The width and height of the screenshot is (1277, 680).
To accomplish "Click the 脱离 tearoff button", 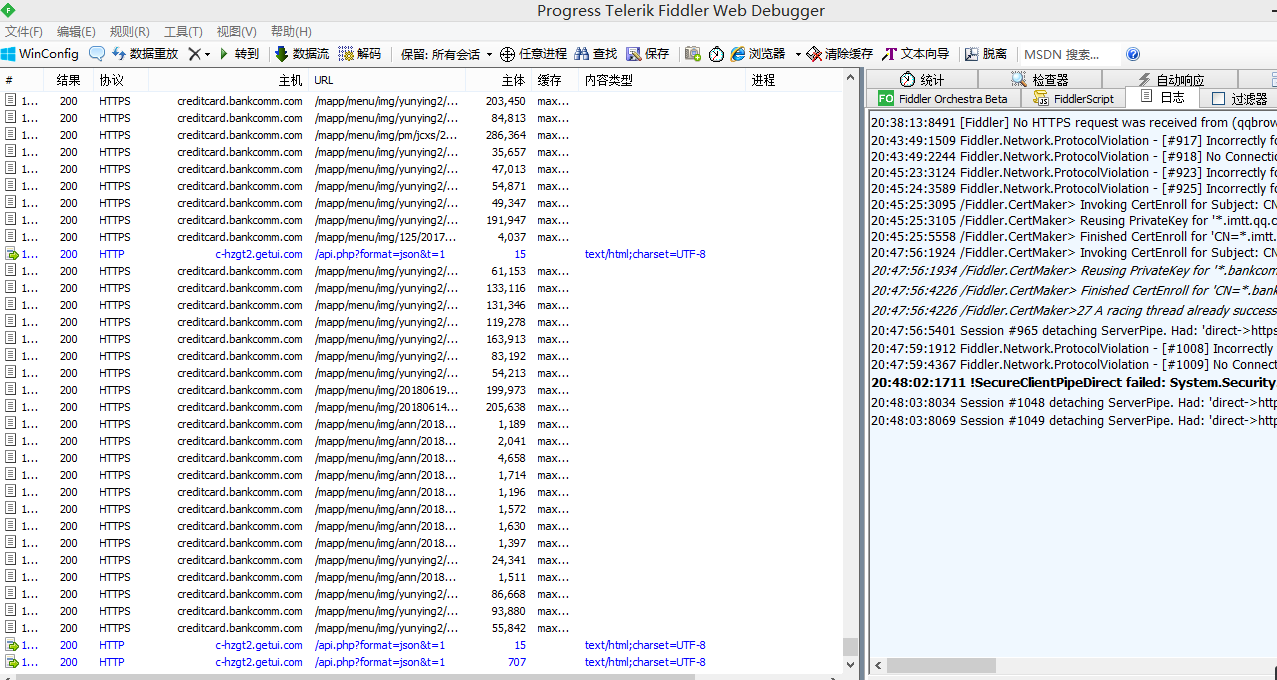I will (x=986, y=54).
